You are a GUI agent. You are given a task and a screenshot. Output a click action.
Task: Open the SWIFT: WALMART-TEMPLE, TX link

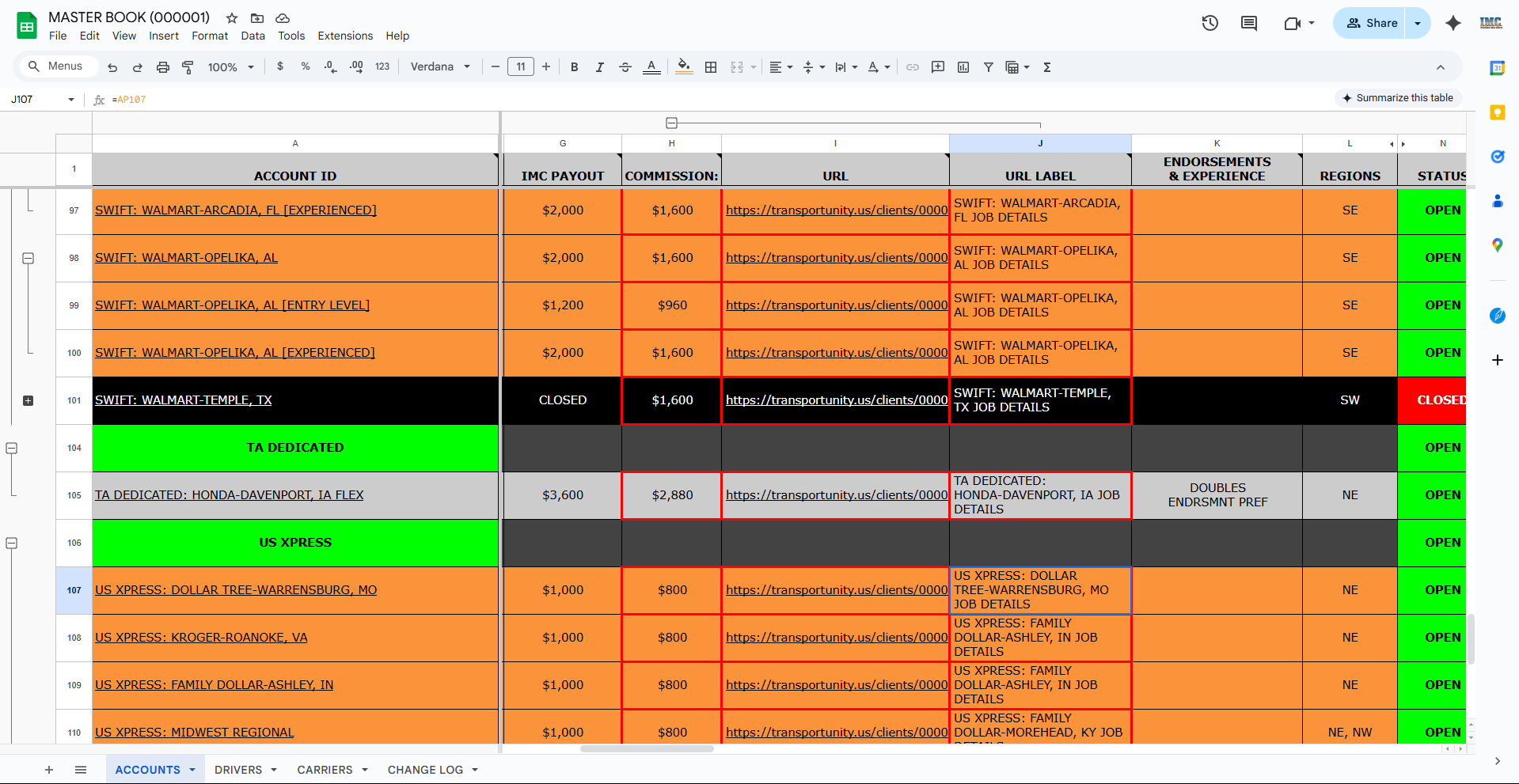point(184,400)
